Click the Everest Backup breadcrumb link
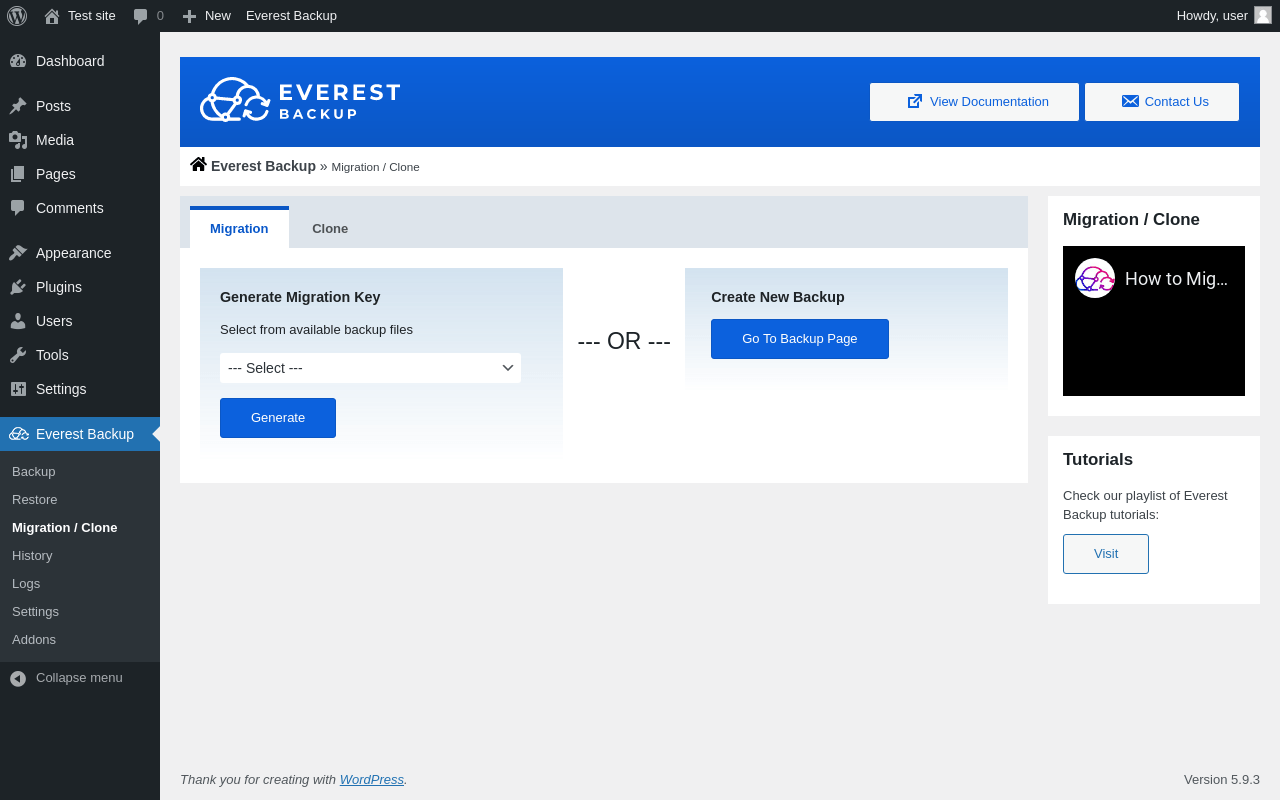This screenshot has height=800, width=1280. tap(263, 166)
